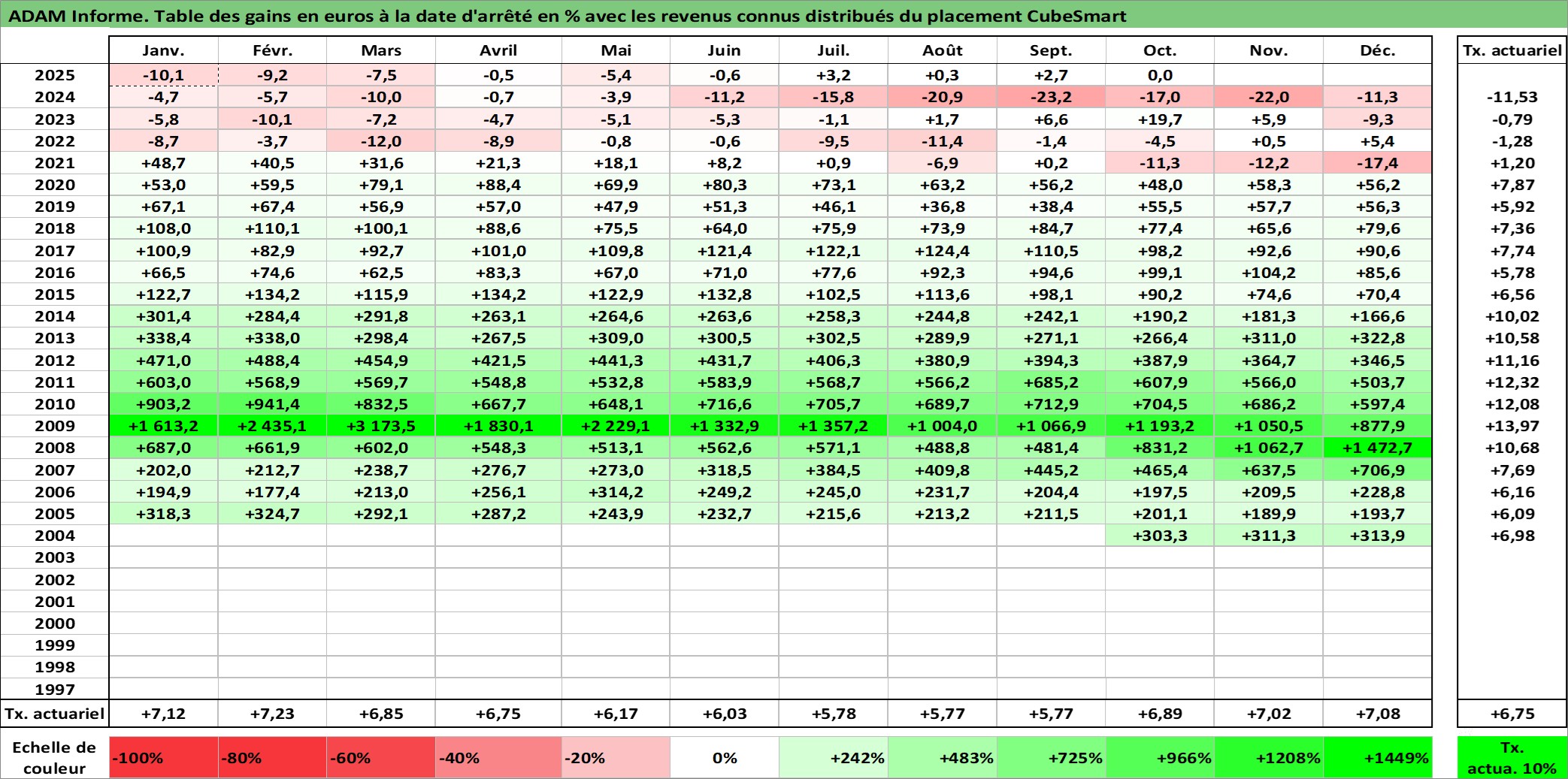Click the +12,32 actuarial rate for 2011

pos(1512,382)
